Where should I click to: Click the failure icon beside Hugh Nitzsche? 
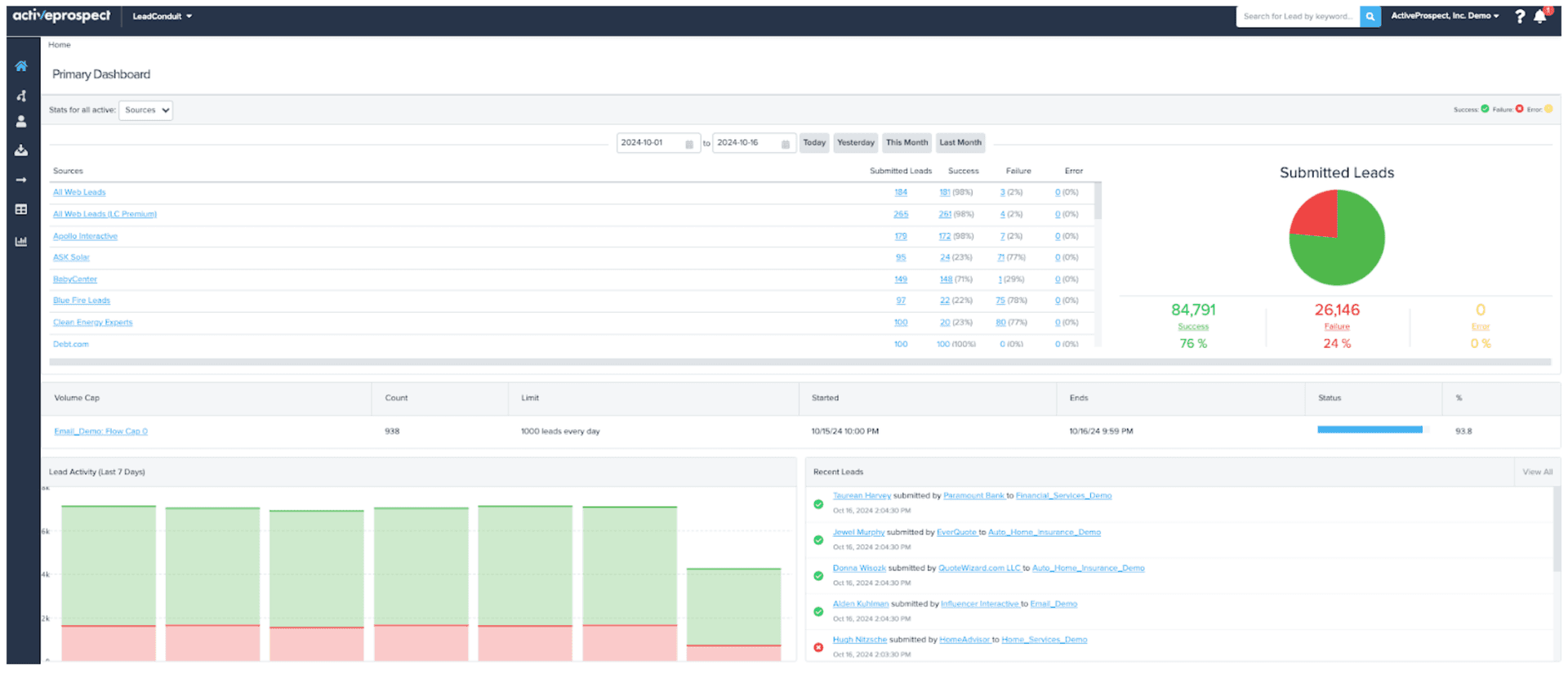[x=818, y=648]
